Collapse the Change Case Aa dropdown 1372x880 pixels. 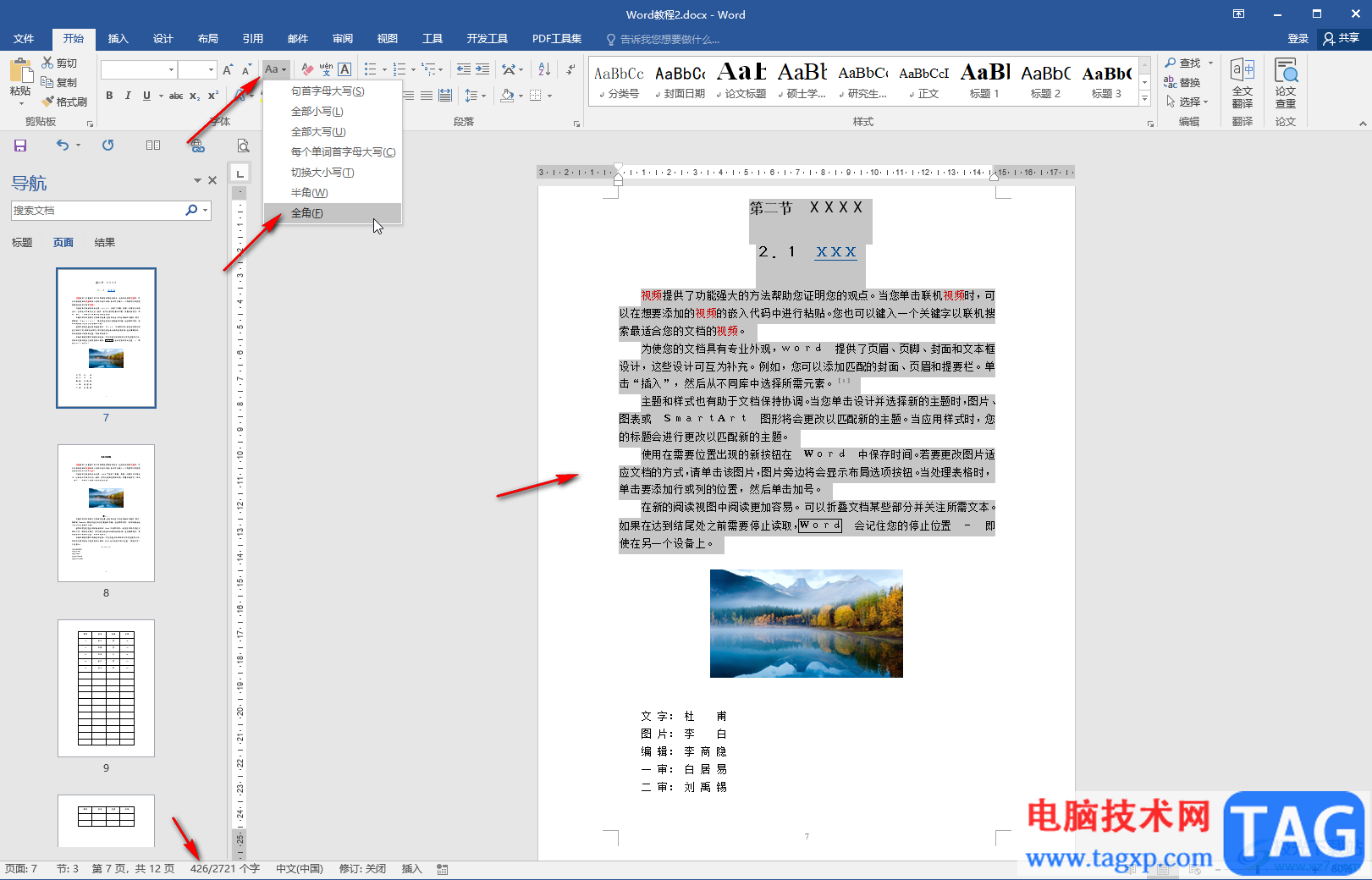pos(276,69)
